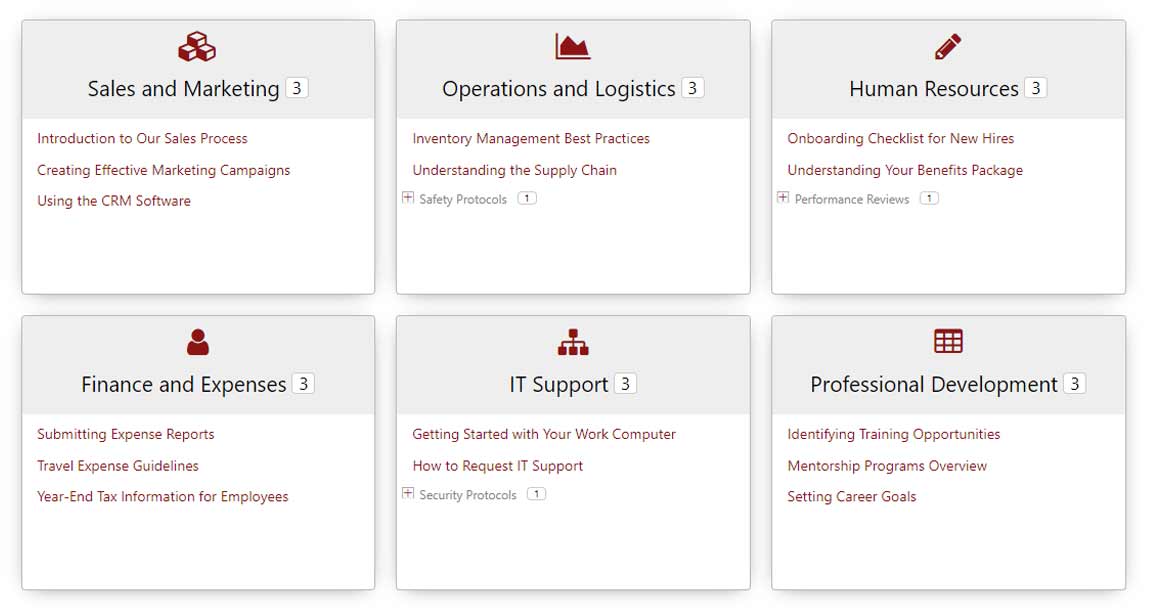Image resolution: width=1150 pixels, height=608 pixels.
Task: Open Travel Expense Guidelines article
Action: click(118, 466)
